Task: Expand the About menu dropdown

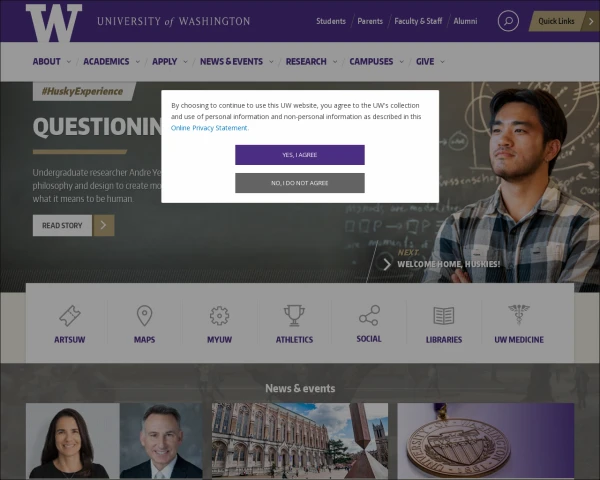Action: click(x=69, y=62)
